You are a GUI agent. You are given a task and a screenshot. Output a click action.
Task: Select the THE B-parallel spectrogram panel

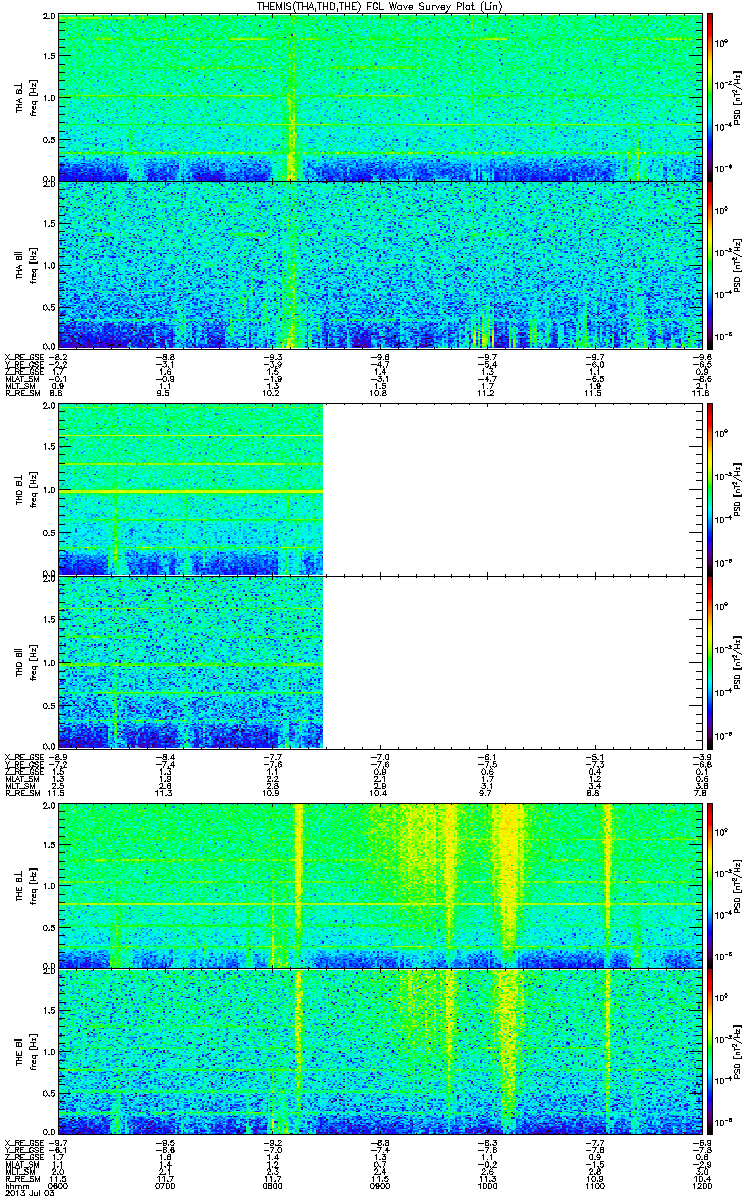pos(378,1051)
